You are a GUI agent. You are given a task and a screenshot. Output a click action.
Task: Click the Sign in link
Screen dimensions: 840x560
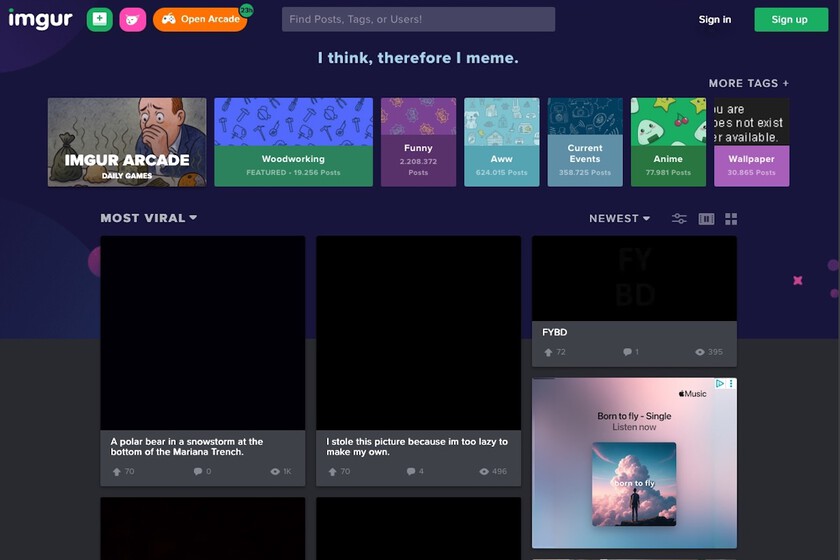click(714, 19)
